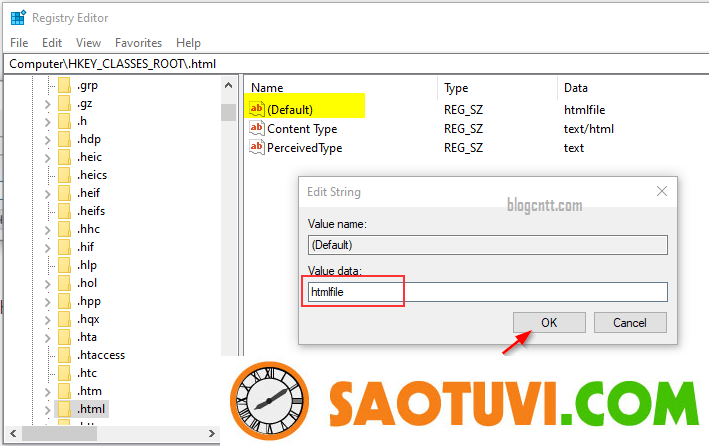The image size is (709, 446).
Task: Open the View menu
Action: [x=88, y=43]
